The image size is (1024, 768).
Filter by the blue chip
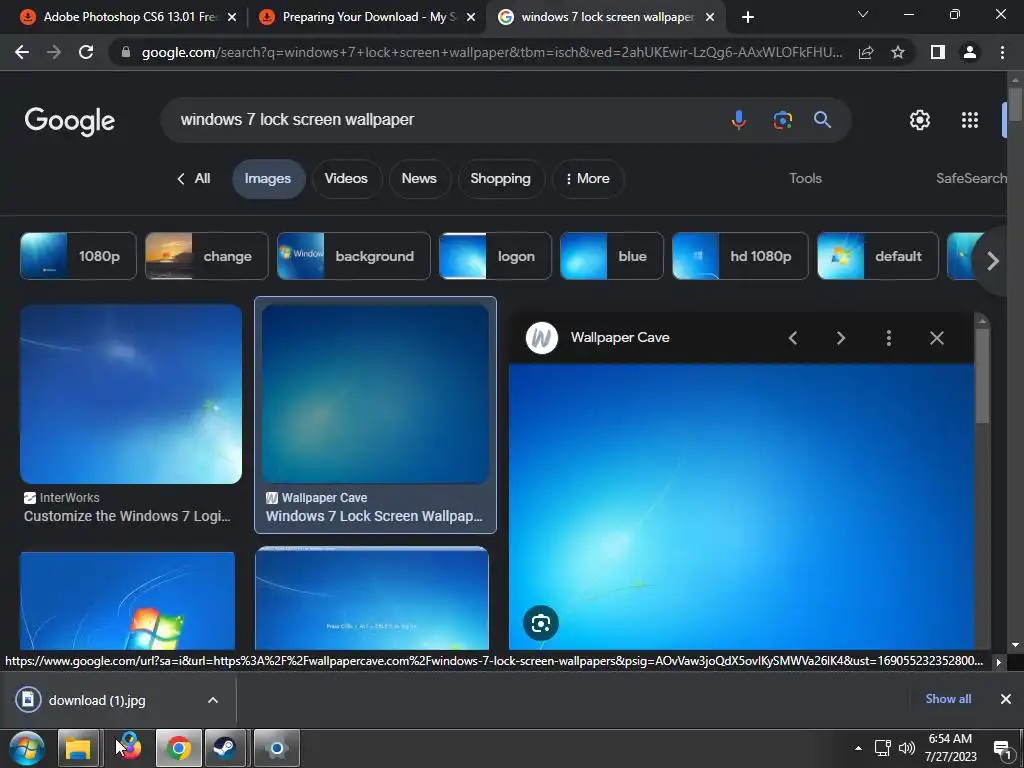coord(612,256)
